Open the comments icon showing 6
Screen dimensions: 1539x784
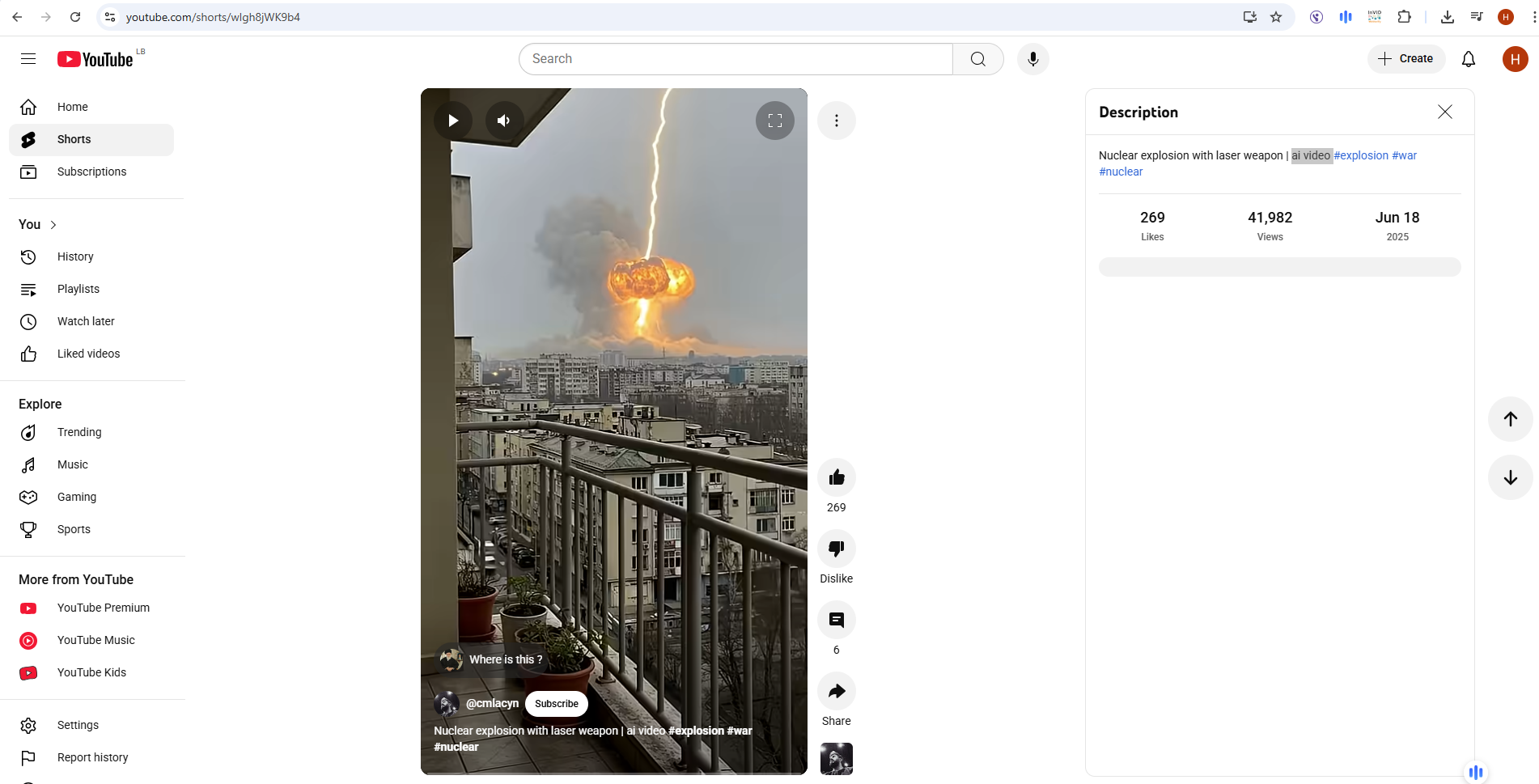tap(837, 620)
